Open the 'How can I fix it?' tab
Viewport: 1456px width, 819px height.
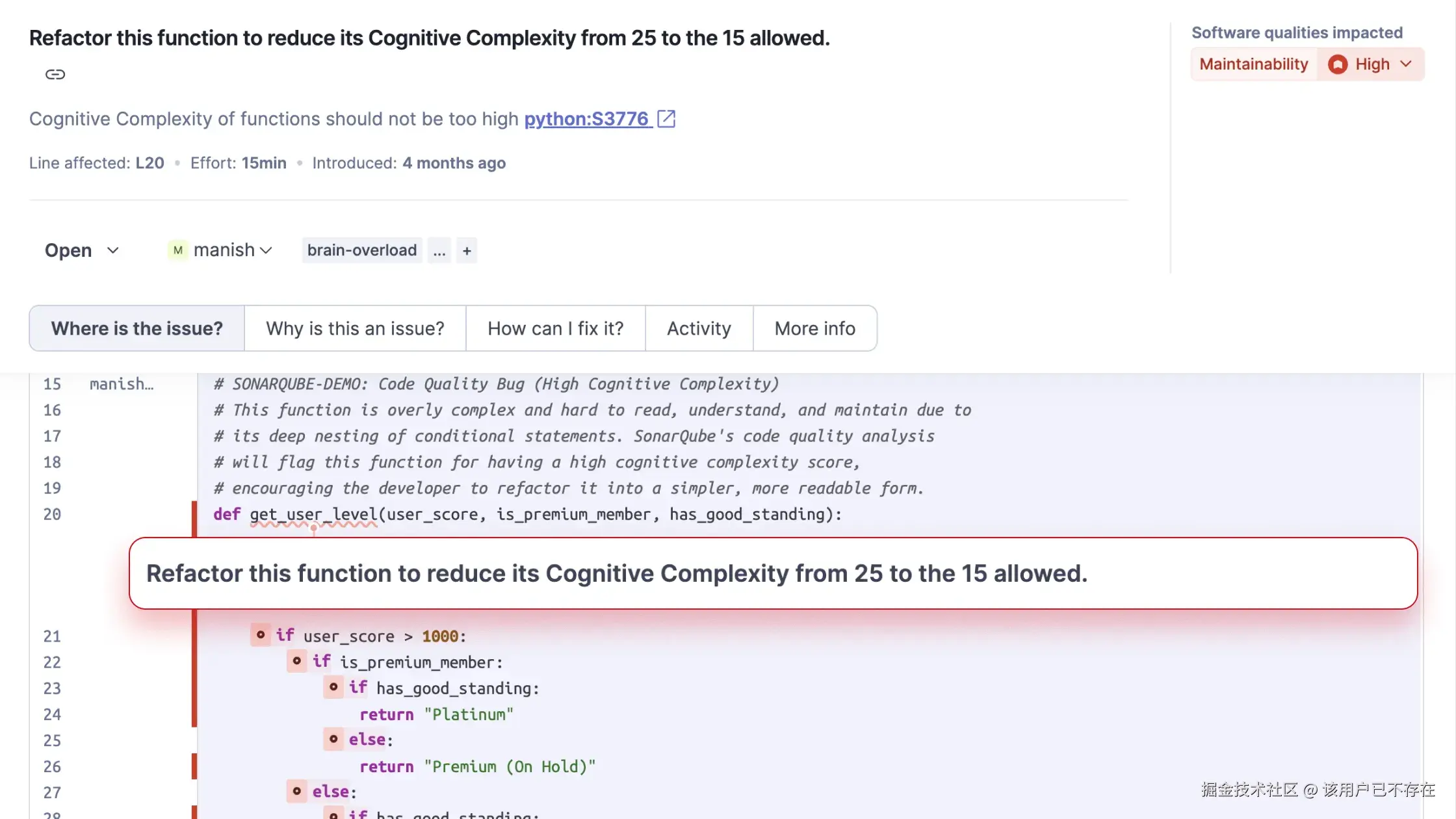[x=555, y=328]
